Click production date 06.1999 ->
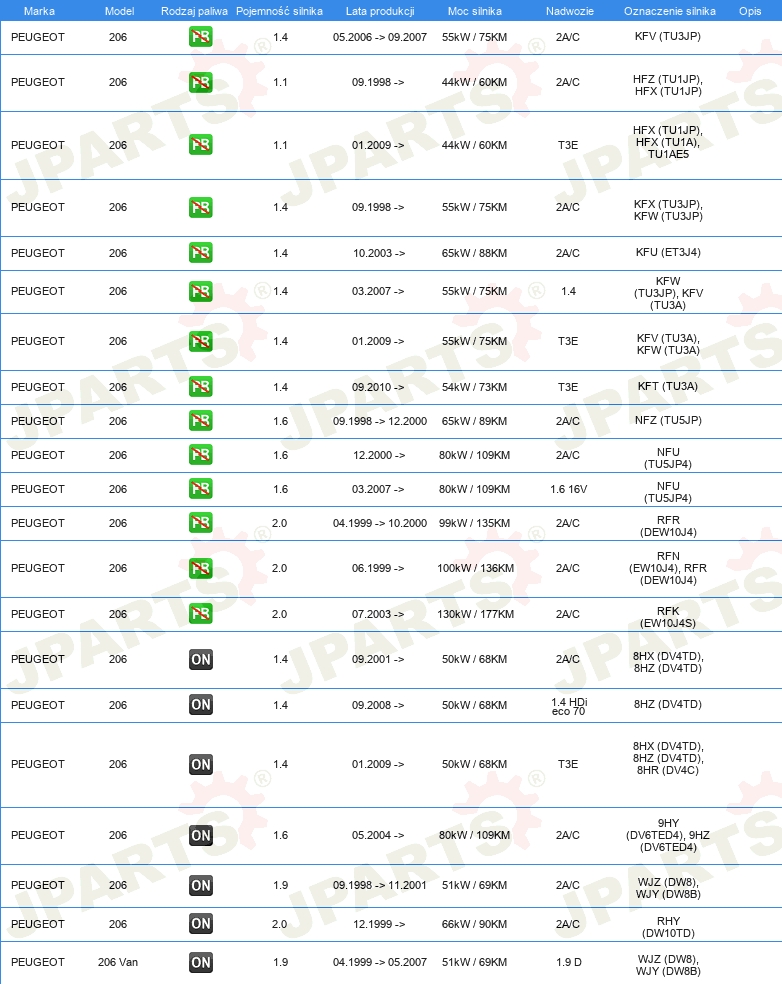782x984 pixels. click(378, 568)
